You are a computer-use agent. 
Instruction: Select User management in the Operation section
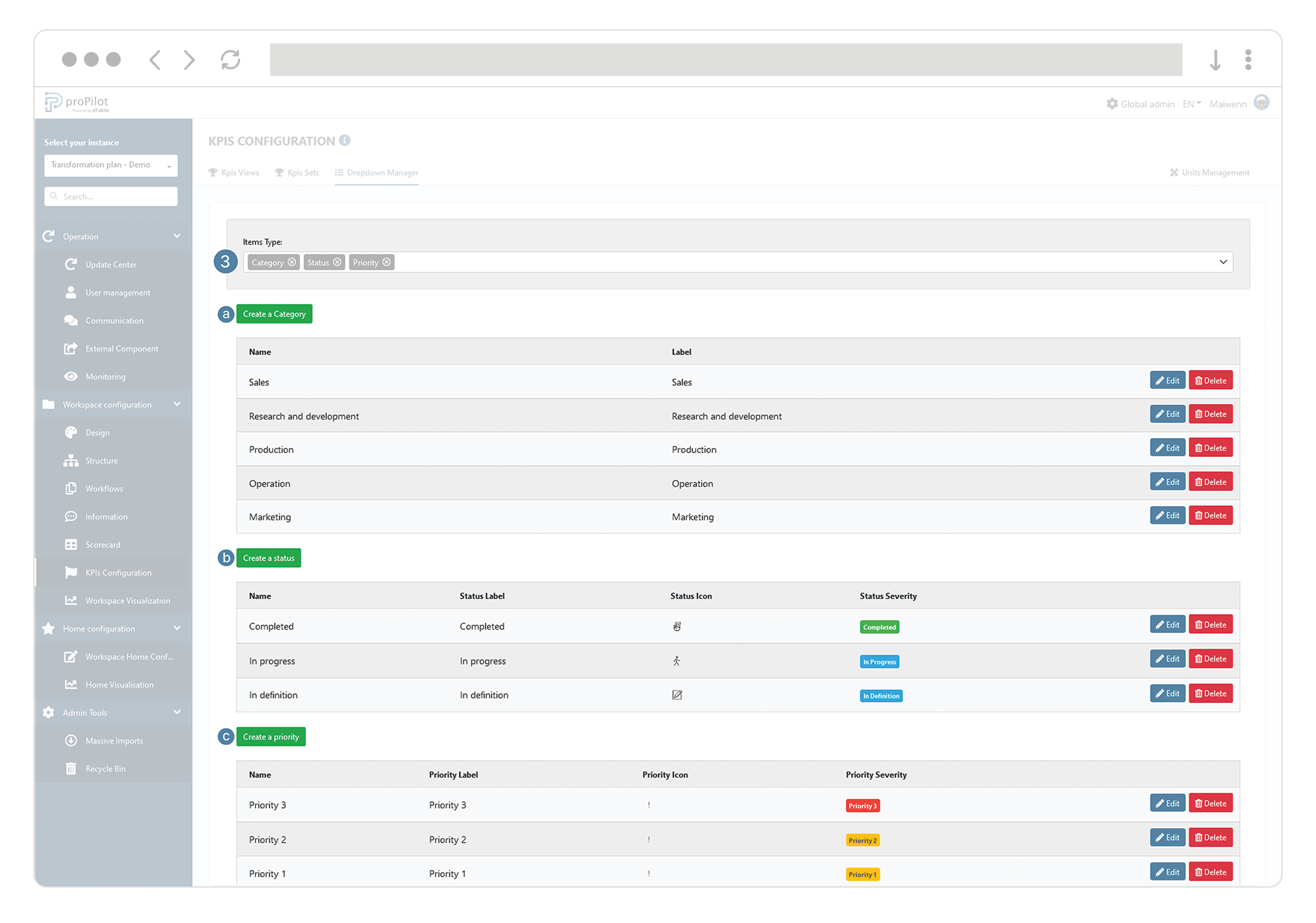[71, 292]
